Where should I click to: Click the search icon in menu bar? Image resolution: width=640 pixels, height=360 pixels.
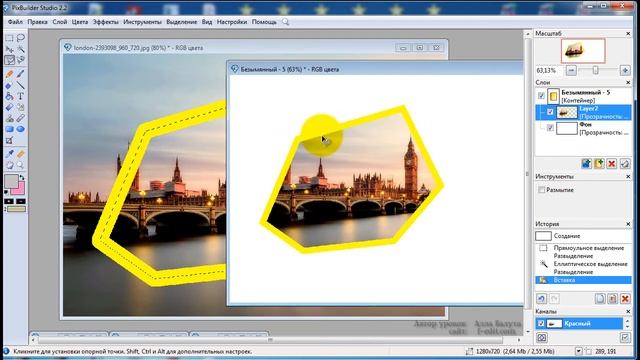285,22
